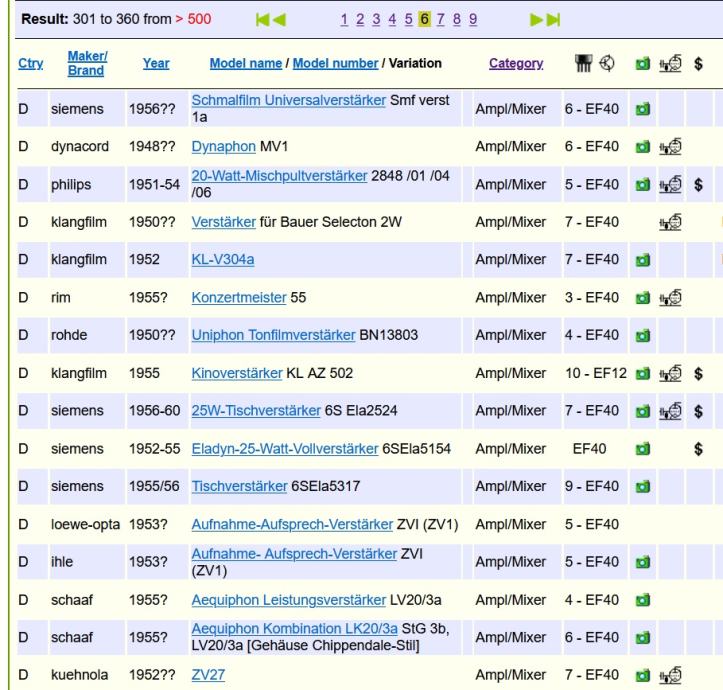
Task: Click tube icon in the table header
Action: (578, 63)
